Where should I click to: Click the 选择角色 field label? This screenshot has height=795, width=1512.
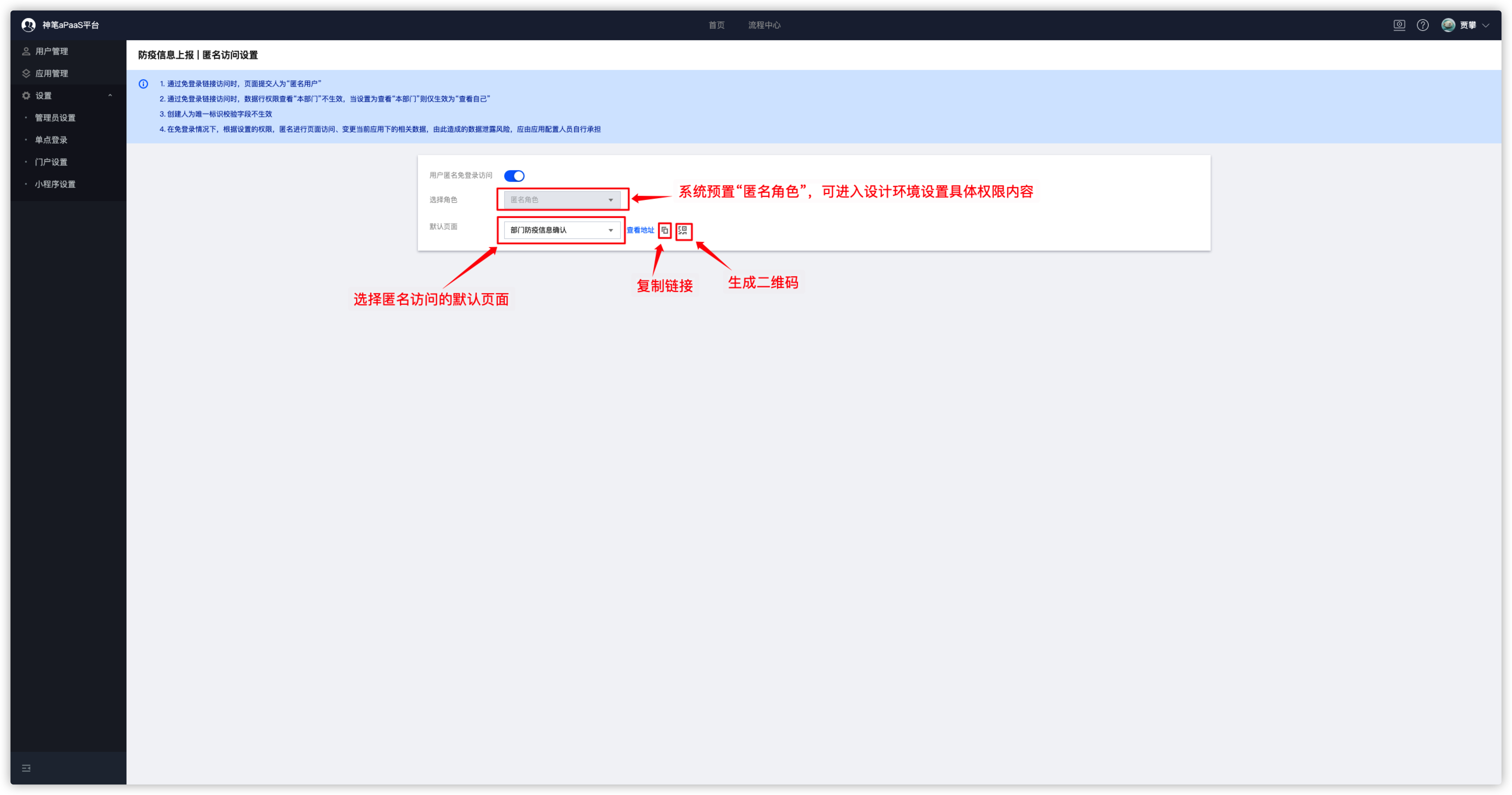[443, 200]
